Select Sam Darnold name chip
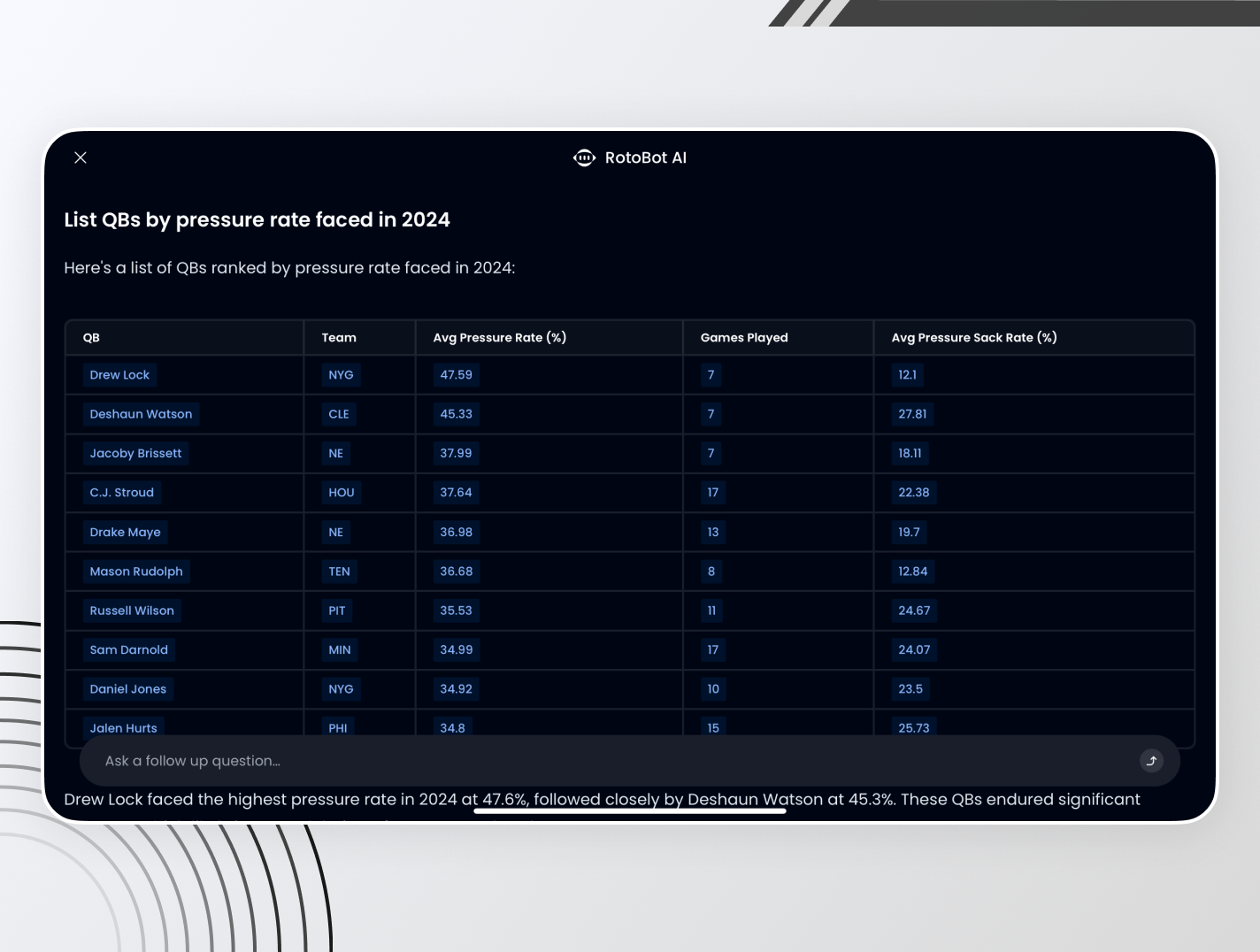The height and width of the screenshot is (952, 1260). pos(128,649)
